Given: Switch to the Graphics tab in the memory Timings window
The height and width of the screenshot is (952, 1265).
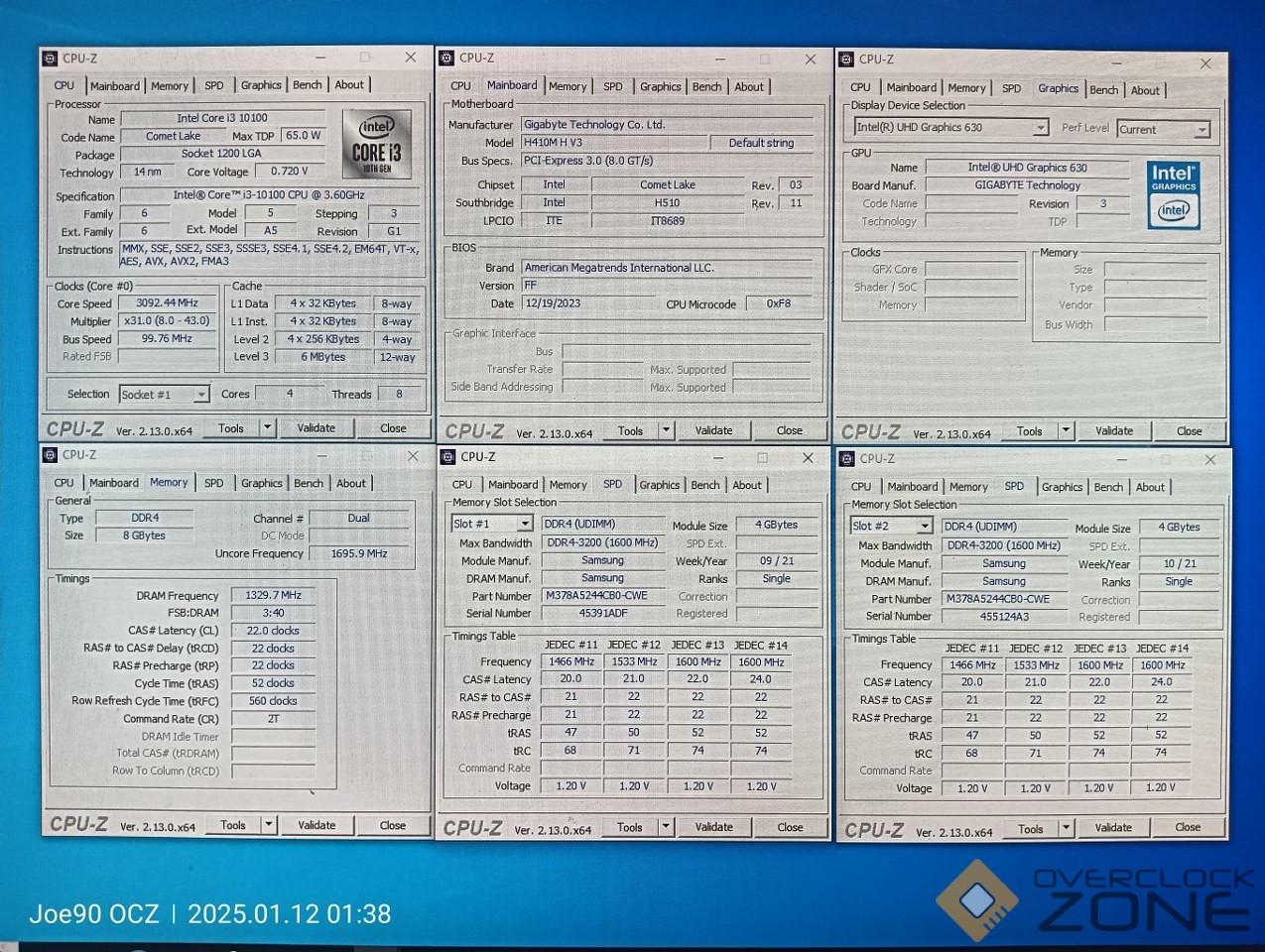Looking at the screenshot, I should (262, 484).
